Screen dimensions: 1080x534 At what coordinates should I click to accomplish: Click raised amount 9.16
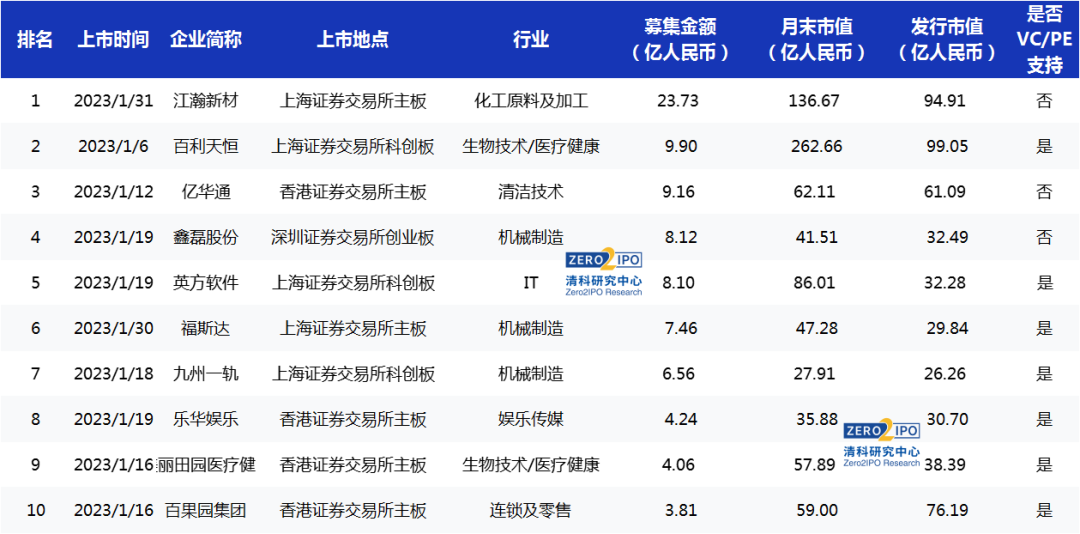click(680, 192)
